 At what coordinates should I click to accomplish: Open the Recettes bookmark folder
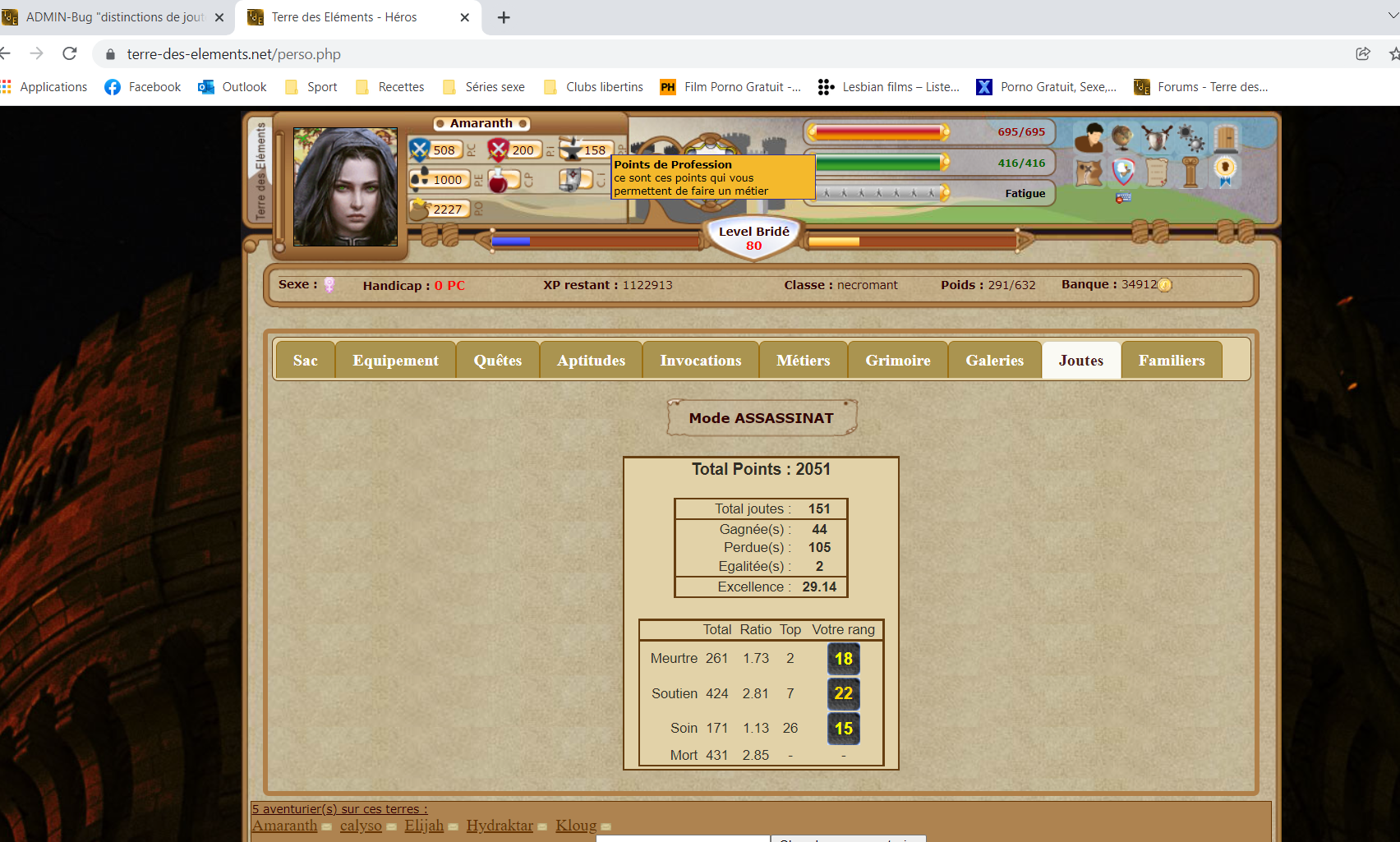[x=390, y=87]
